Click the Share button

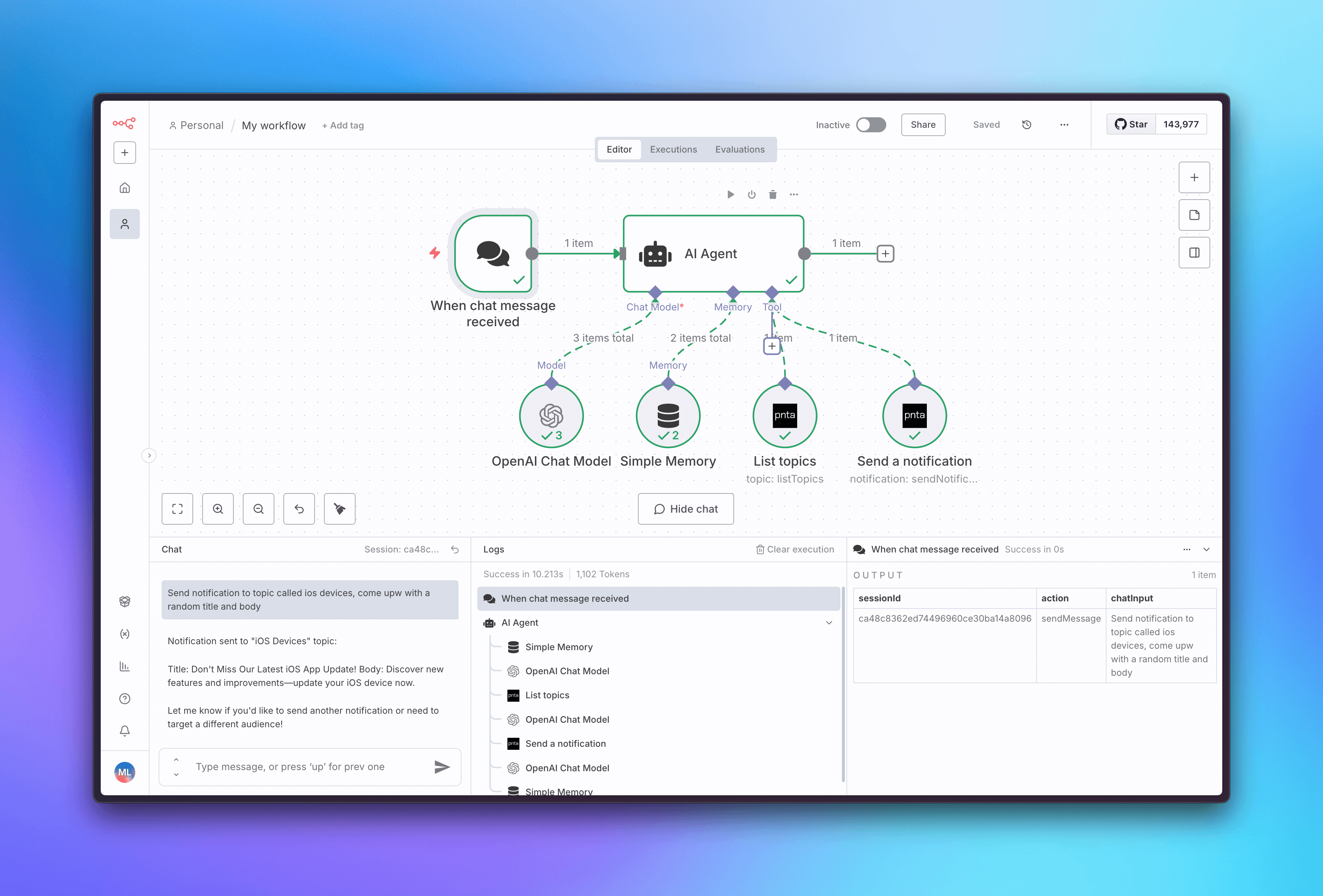(x=923, y=125)
